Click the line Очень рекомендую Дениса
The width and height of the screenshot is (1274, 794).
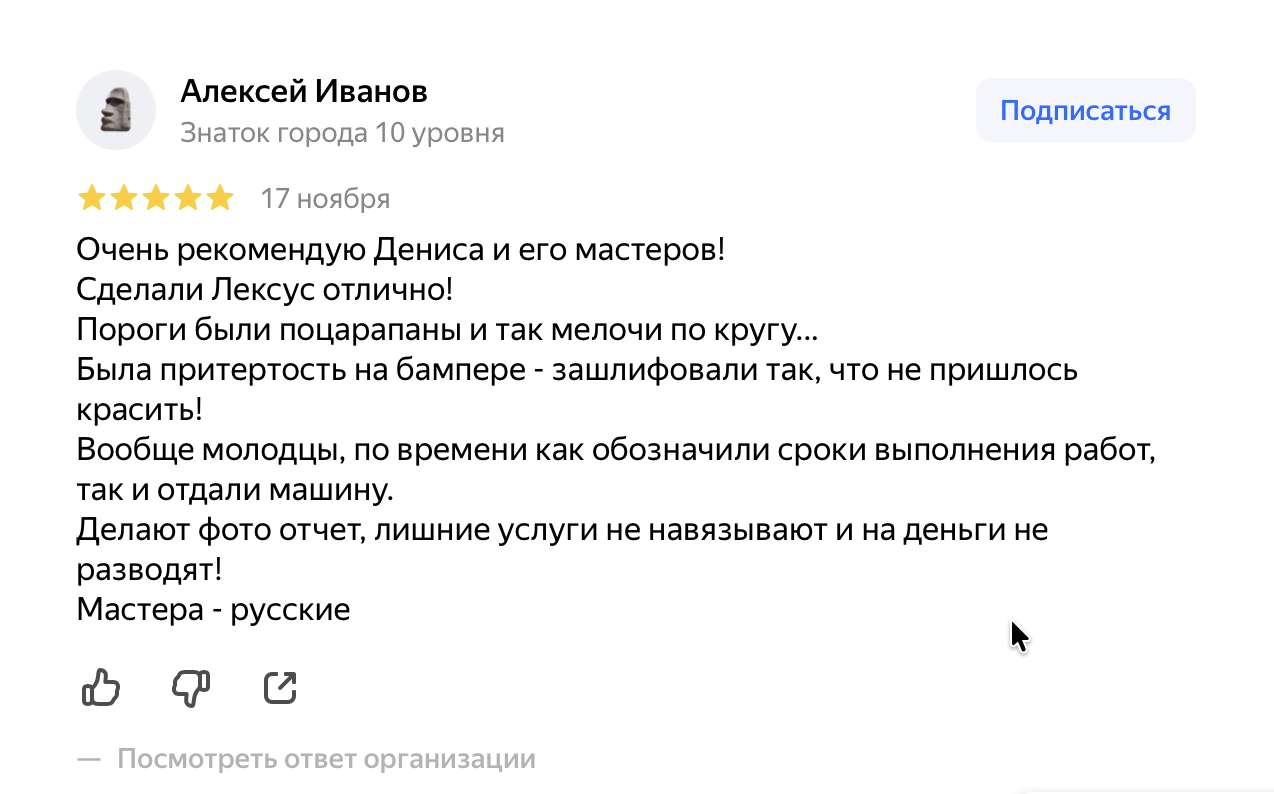point(400,249)
